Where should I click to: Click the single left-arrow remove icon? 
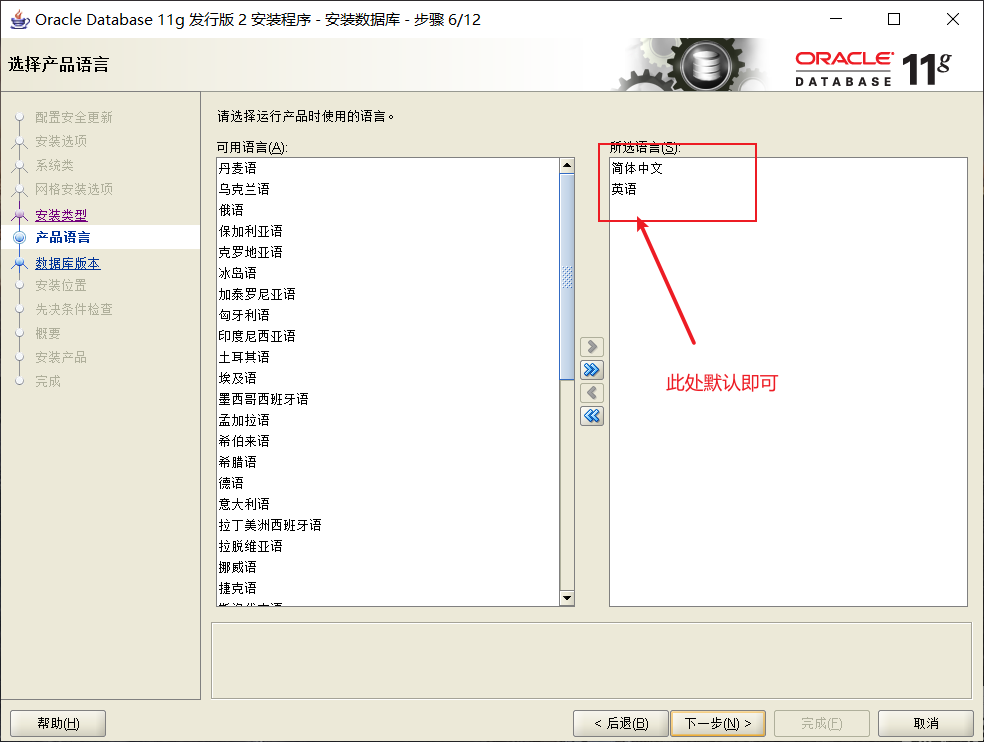(x=591, y=392)
